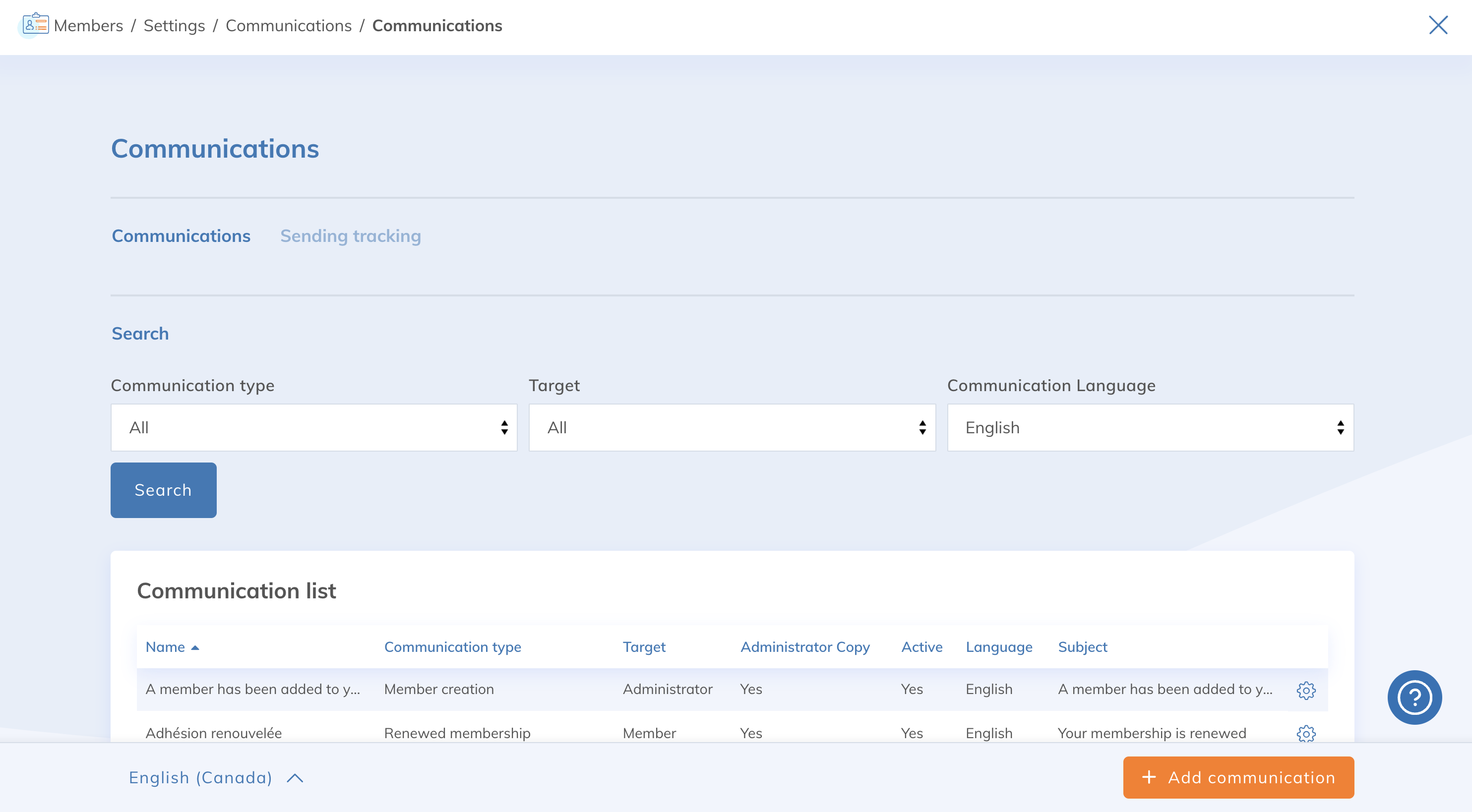Click the bold Communications breadcrumb item

437,26
